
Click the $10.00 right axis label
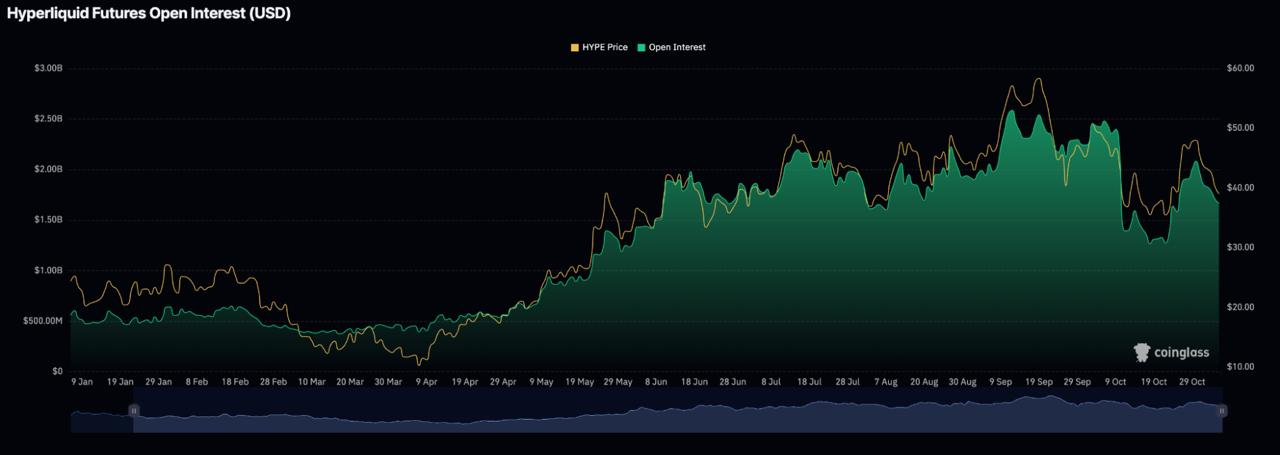[1240, 367]
